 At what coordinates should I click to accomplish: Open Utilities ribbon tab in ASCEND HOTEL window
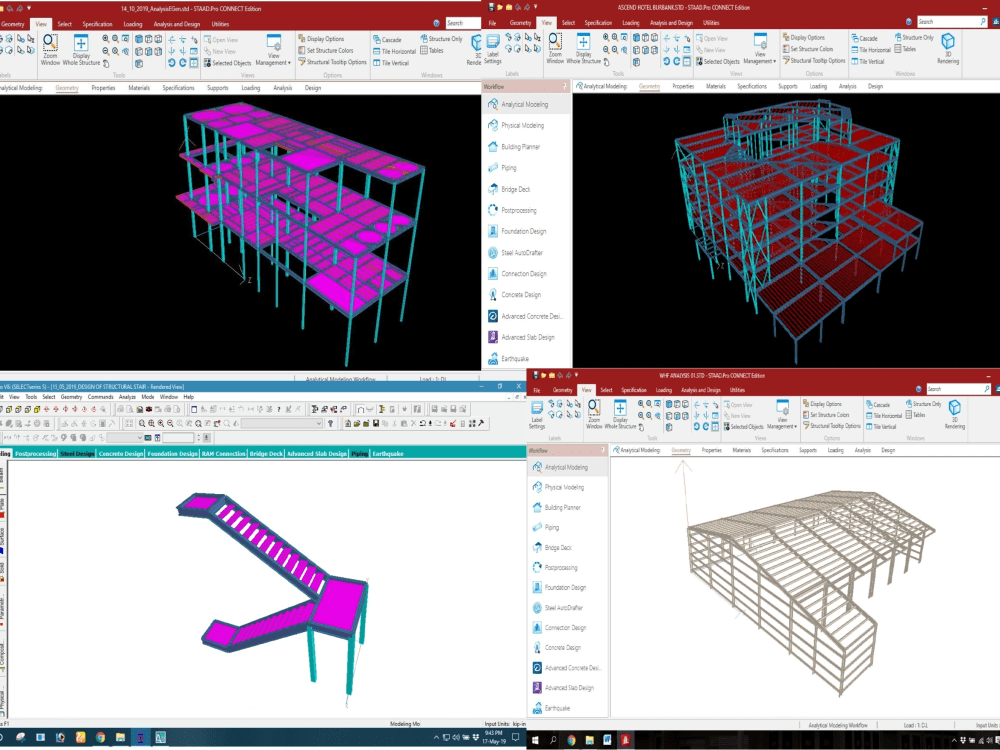tap(711, 23)
